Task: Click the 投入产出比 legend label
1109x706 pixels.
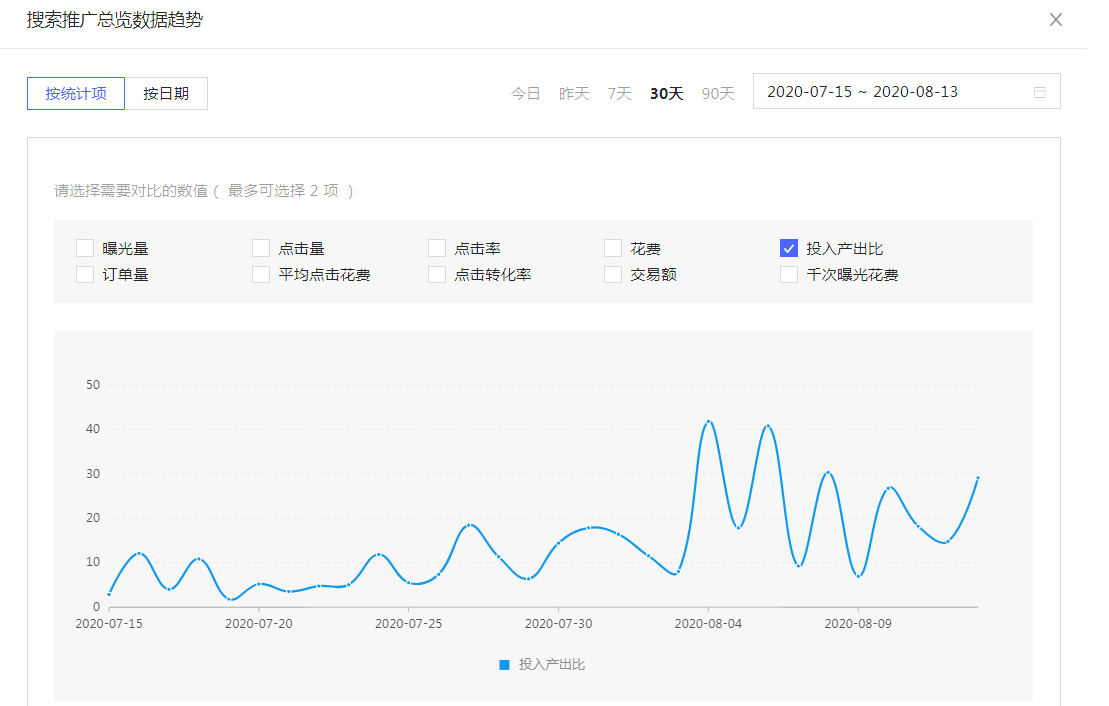Action: (552, 665)
